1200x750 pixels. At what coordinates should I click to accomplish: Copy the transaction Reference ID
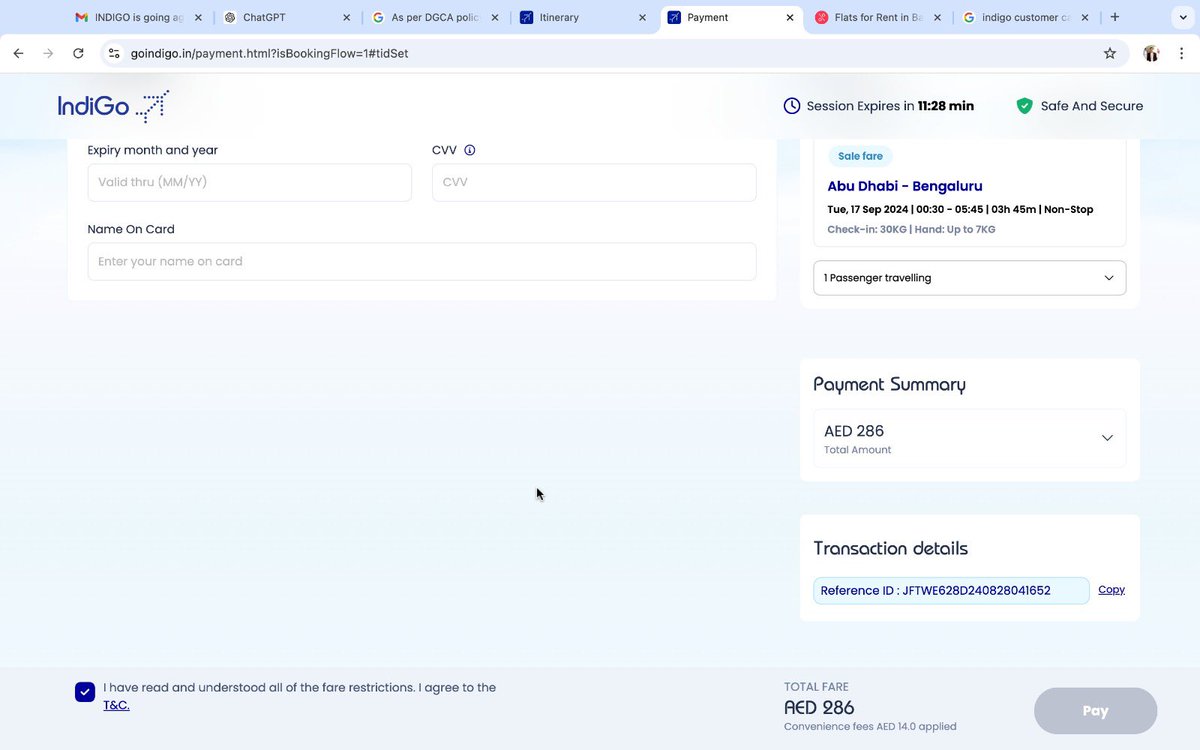[1111, 590]
